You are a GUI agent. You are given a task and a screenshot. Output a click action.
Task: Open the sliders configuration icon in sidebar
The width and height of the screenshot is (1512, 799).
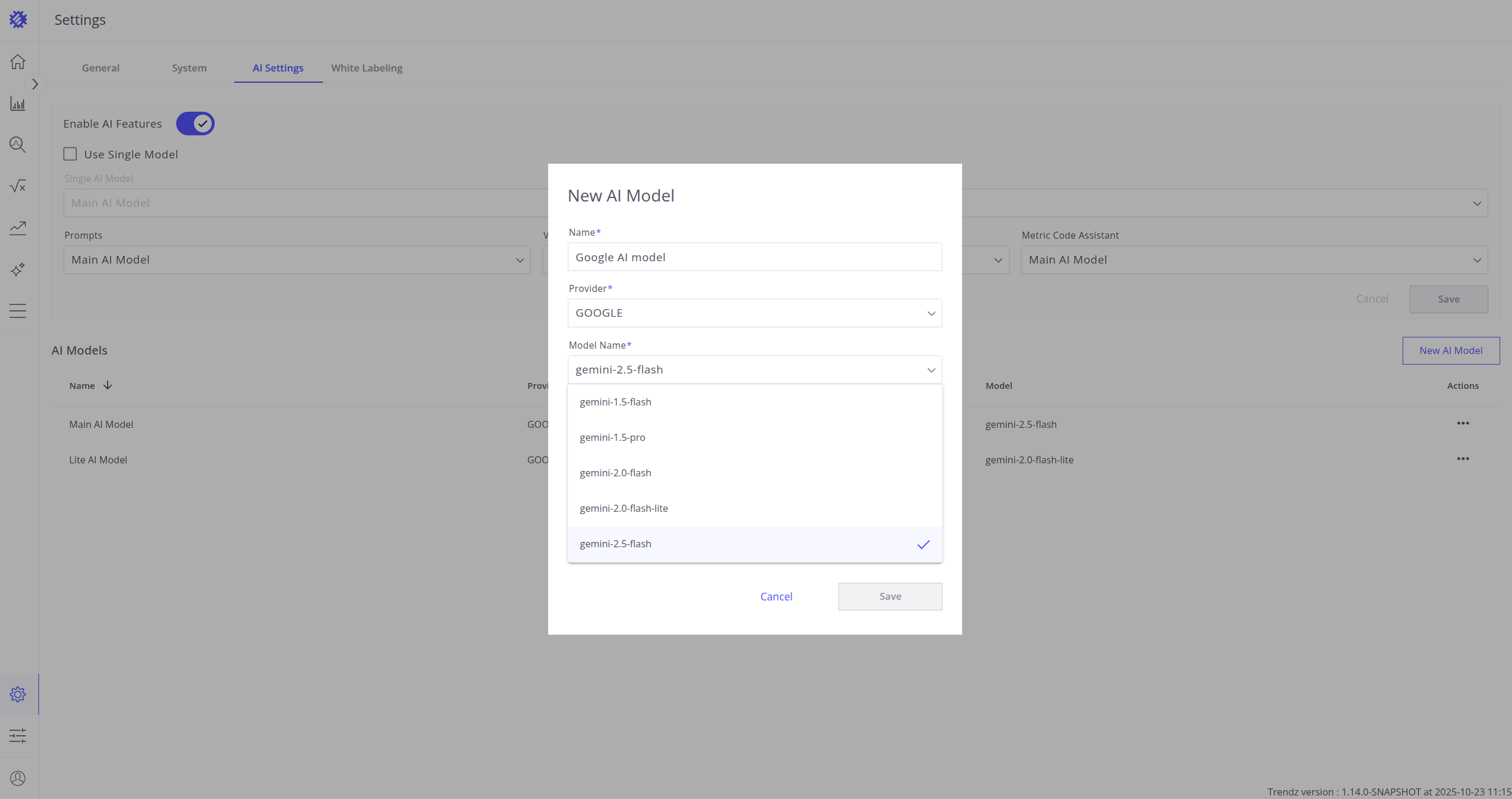18,736
